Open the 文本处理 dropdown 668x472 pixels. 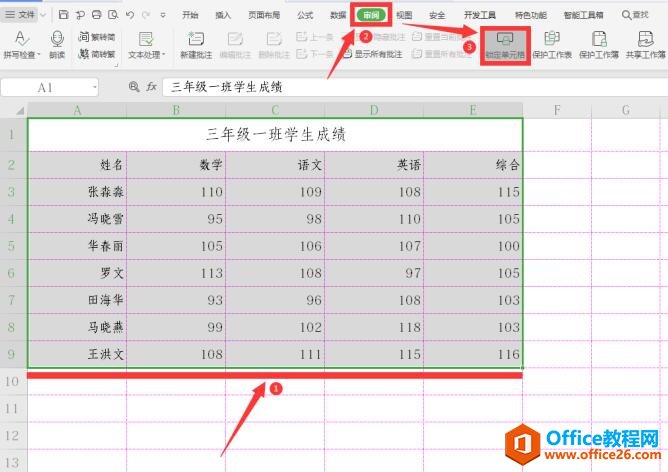(147, 44)
